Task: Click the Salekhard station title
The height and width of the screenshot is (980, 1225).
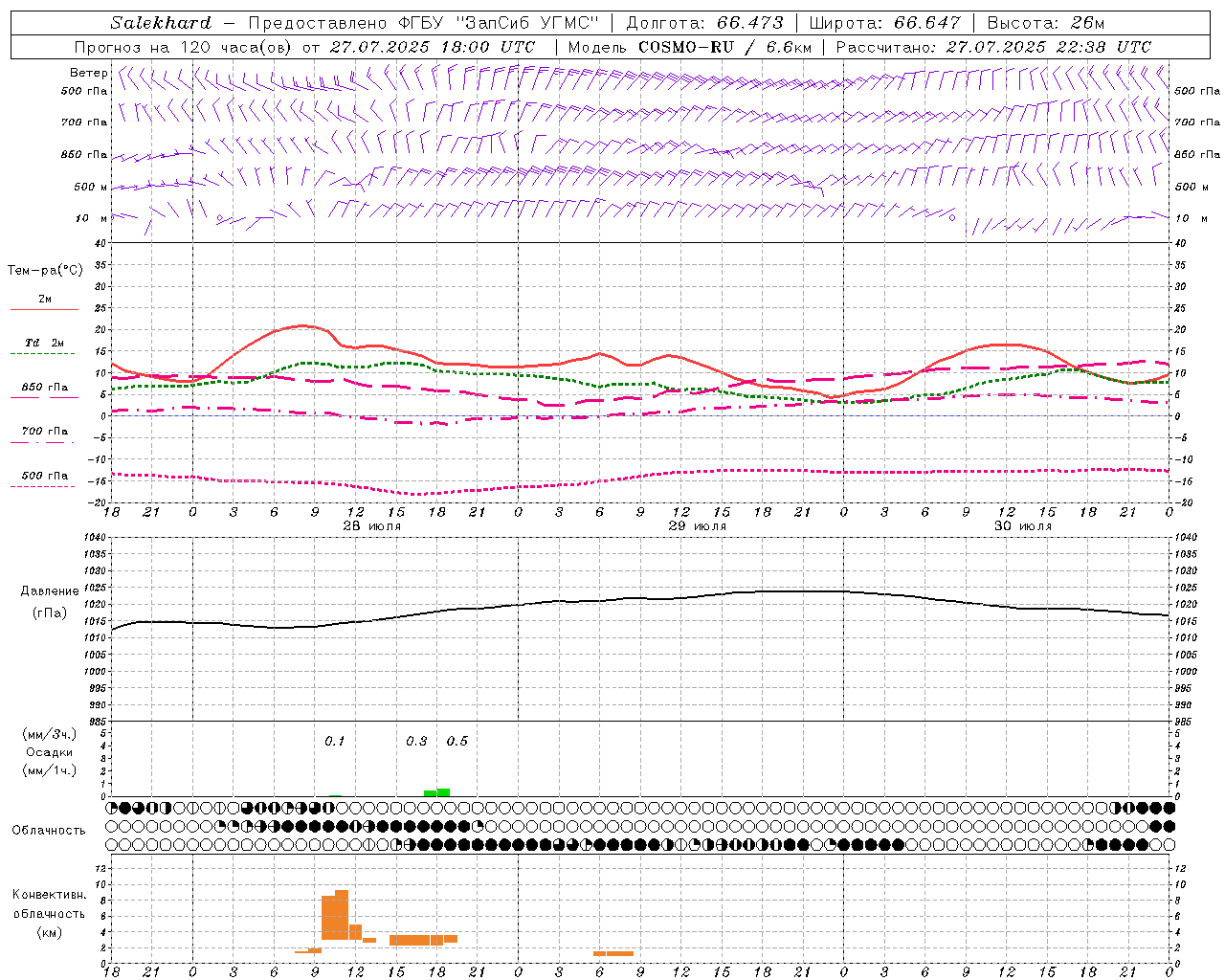Action: tap(161, 23)
